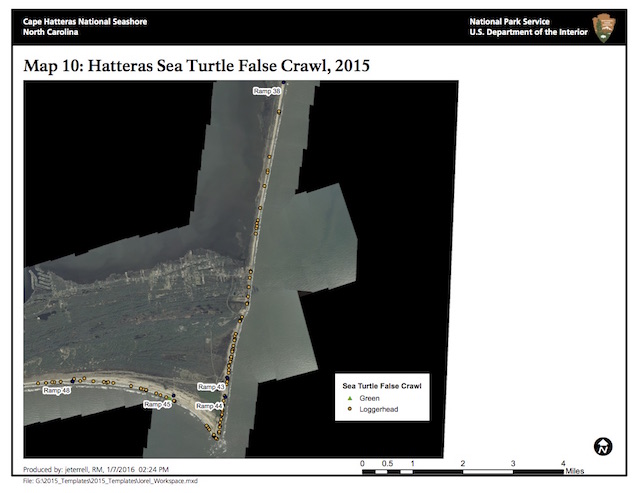Image resolution: width=638 pixels, height=493 pixels.
Task: Click the Miles unit label on scale bar
Action: click(579, 470)
